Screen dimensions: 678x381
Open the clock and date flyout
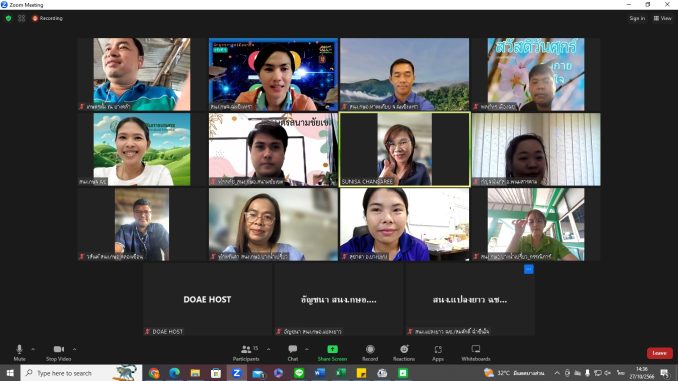[x=642, y=373]
